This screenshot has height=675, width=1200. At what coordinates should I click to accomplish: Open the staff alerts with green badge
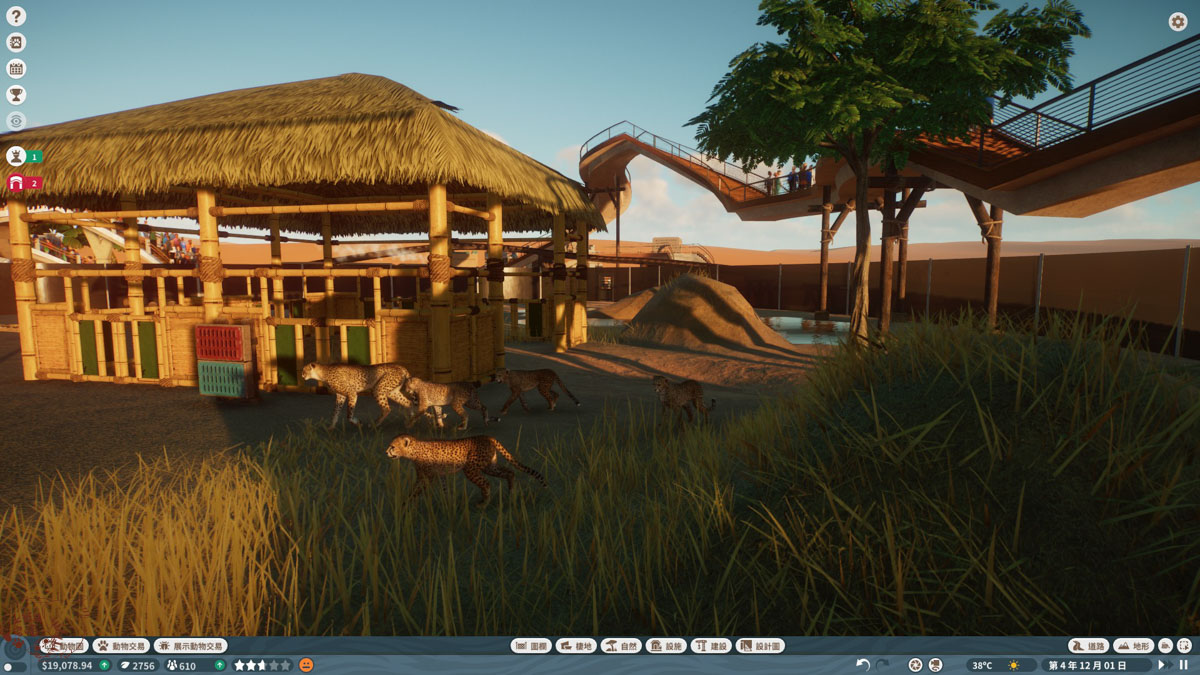(x=17, y=156)
